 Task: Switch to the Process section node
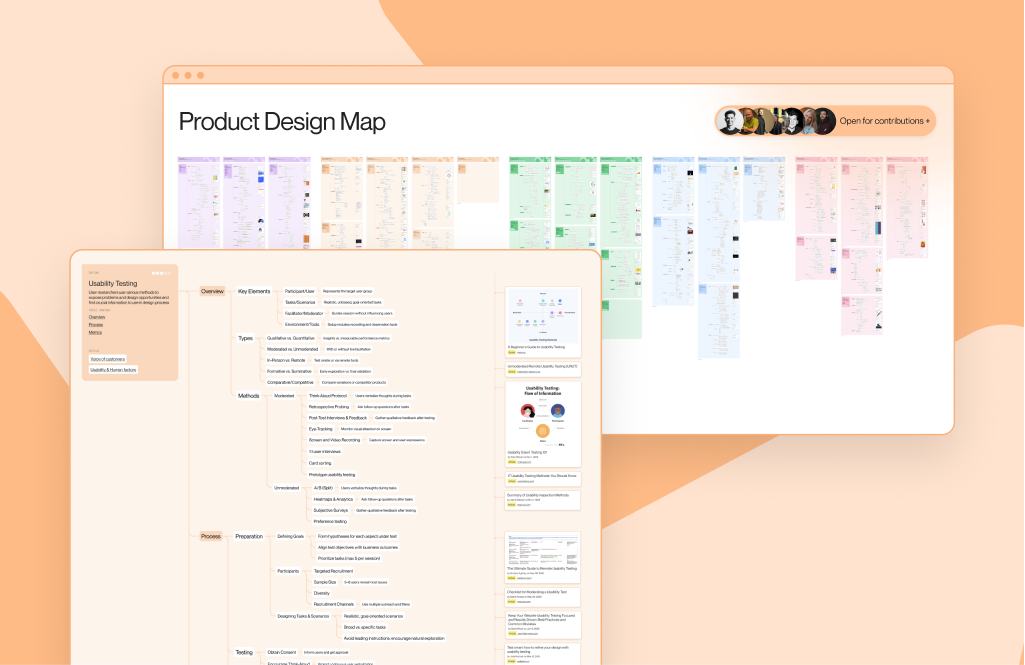pyautogui.click(x=211, y=535)
